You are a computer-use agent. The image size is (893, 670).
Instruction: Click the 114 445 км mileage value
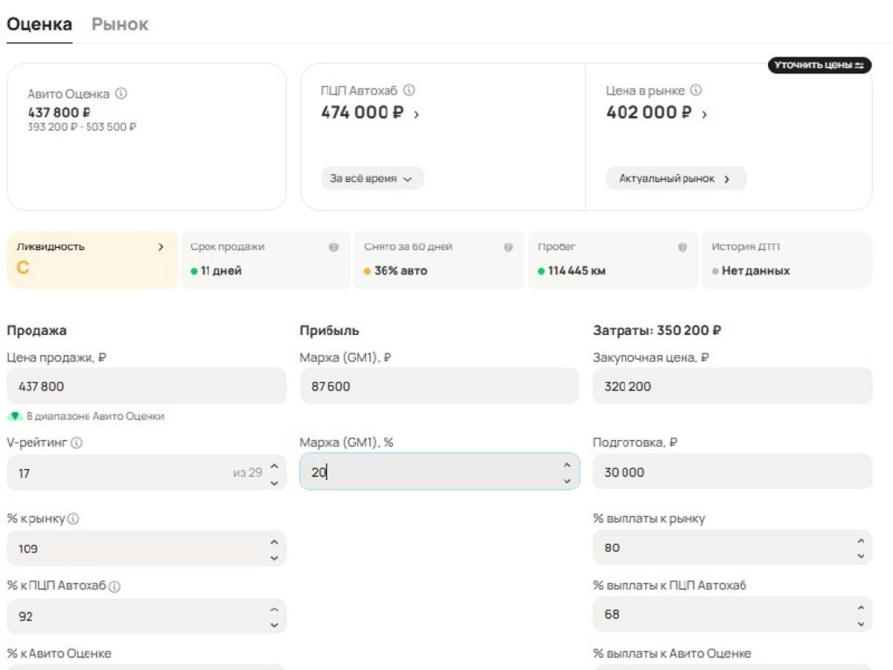pyautogui.click(x=576, y=271)
